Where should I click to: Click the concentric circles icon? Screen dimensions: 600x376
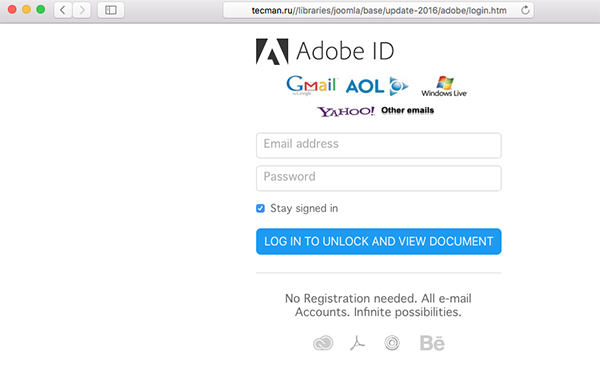click(392, 343)
